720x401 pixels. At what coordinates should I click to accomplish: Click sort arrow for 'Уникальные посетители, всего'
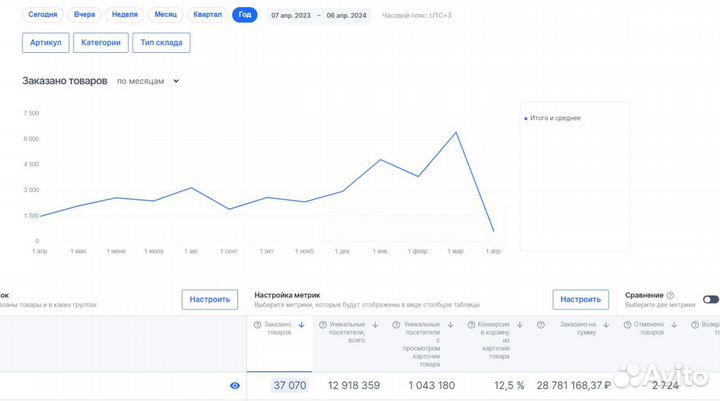(x=374, y=324)
